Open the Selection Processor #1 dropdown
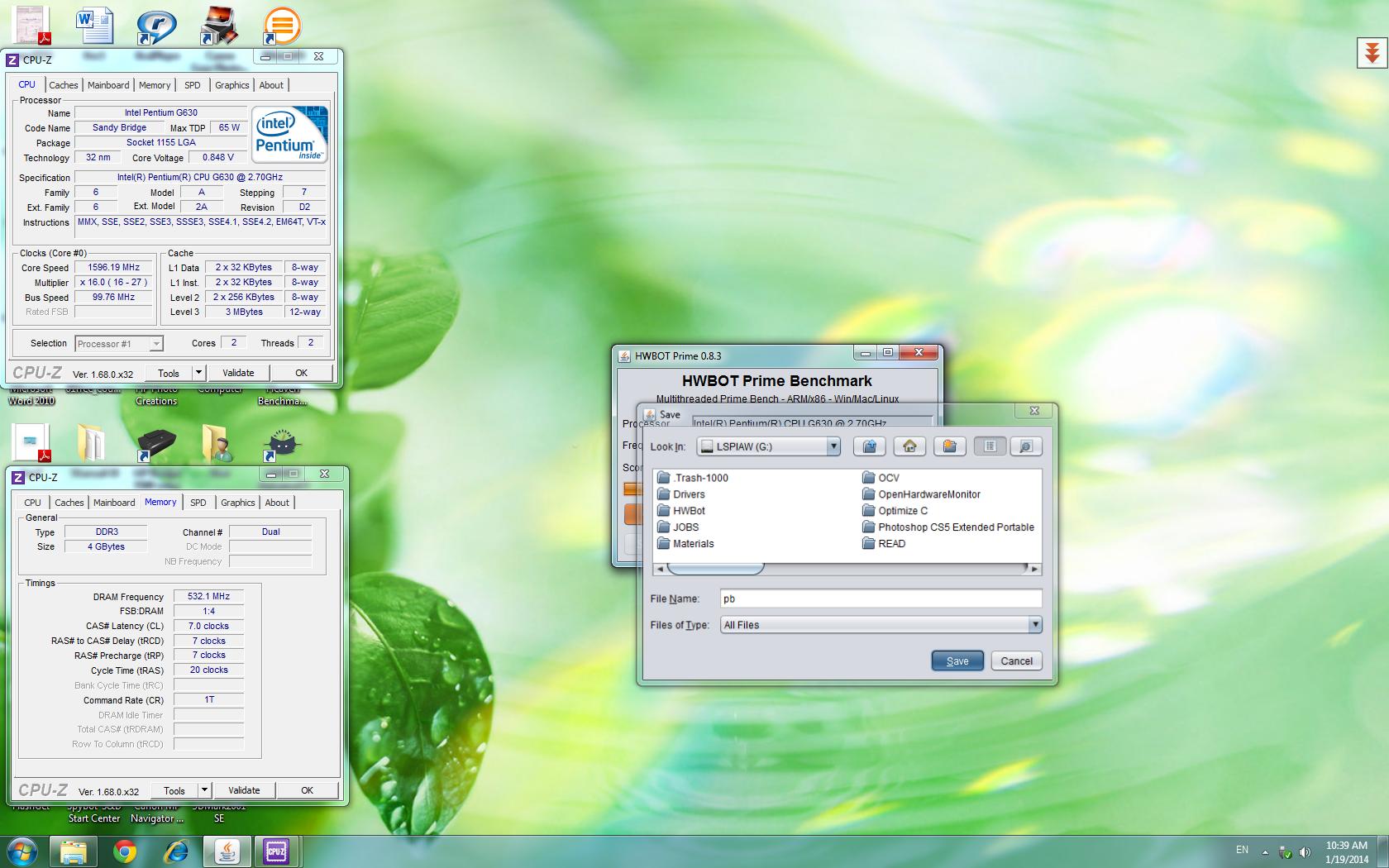Viewport: 1389px width, 868px height. point(118,344)
